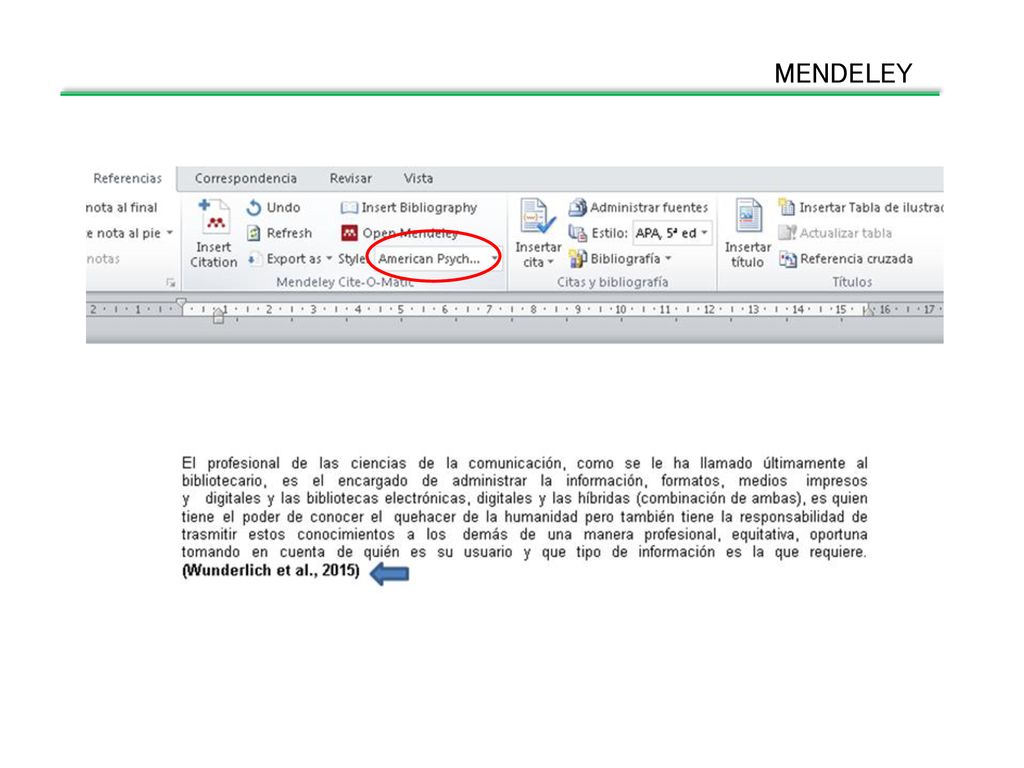Click the Undo arrow icon
The image size is (1024, 768).
tap(253, 208)
